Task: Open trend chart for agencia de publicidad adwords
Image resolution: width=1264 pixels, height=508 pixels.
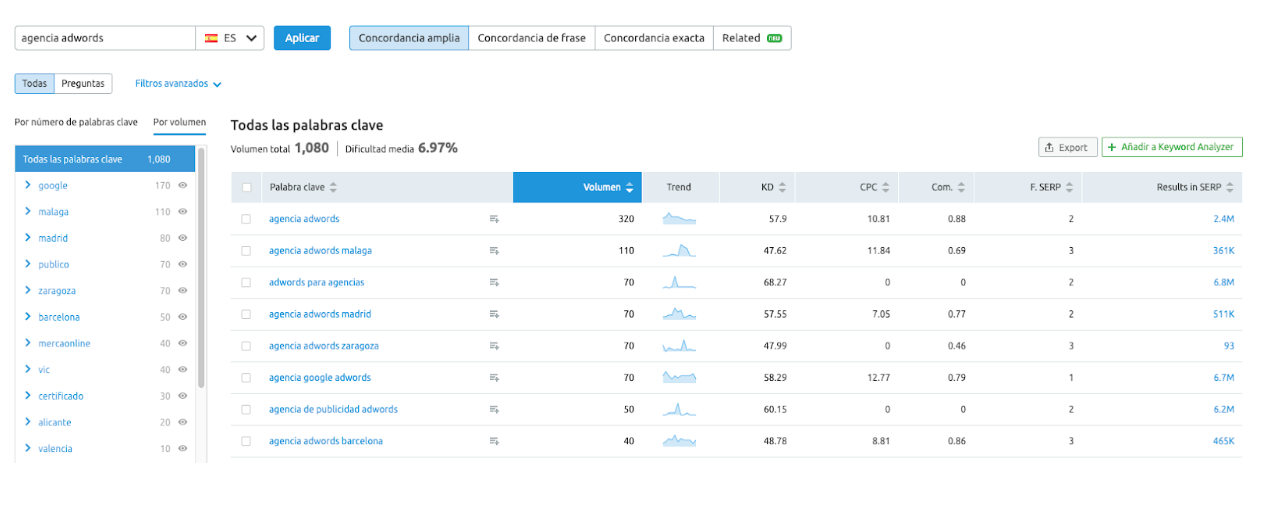Action: click(679, 409)
